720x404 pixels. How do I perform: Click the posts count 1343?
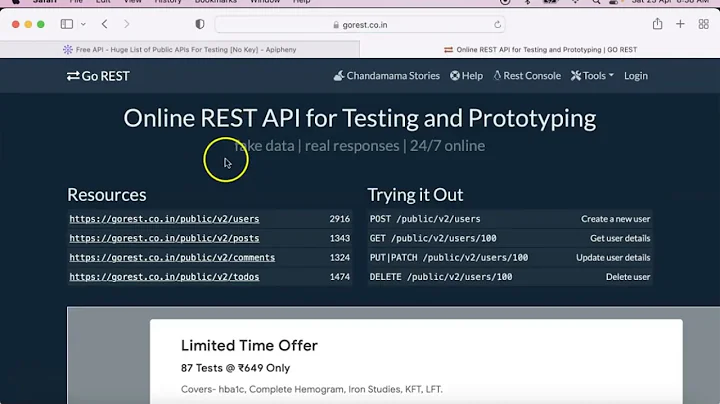(x=340, y=238)
